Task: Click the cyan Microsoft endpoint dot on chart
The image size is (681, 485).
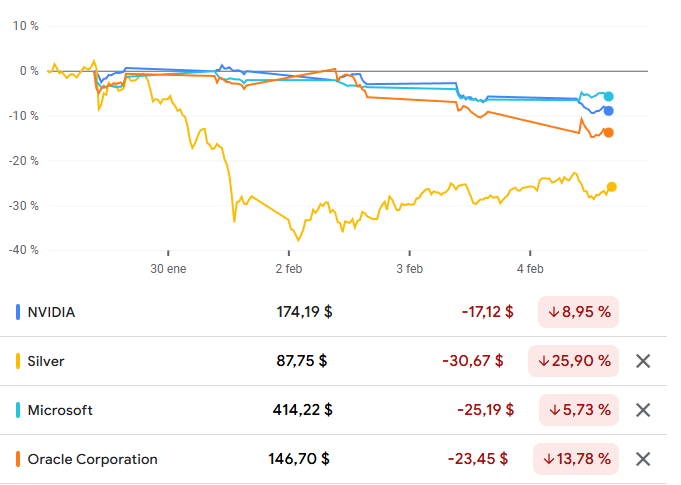Action: tap(608, 96)
